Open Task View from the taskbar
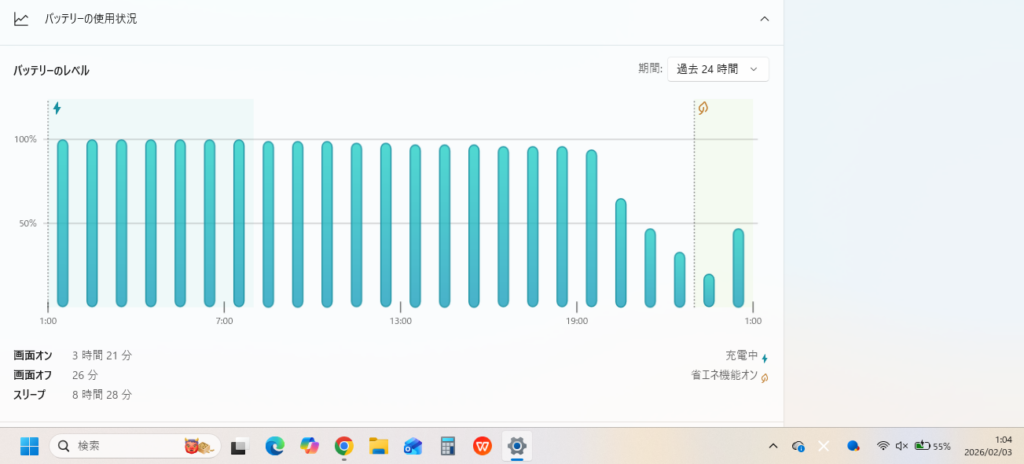This screenshot has width=1024, height=464. point(239,446)
